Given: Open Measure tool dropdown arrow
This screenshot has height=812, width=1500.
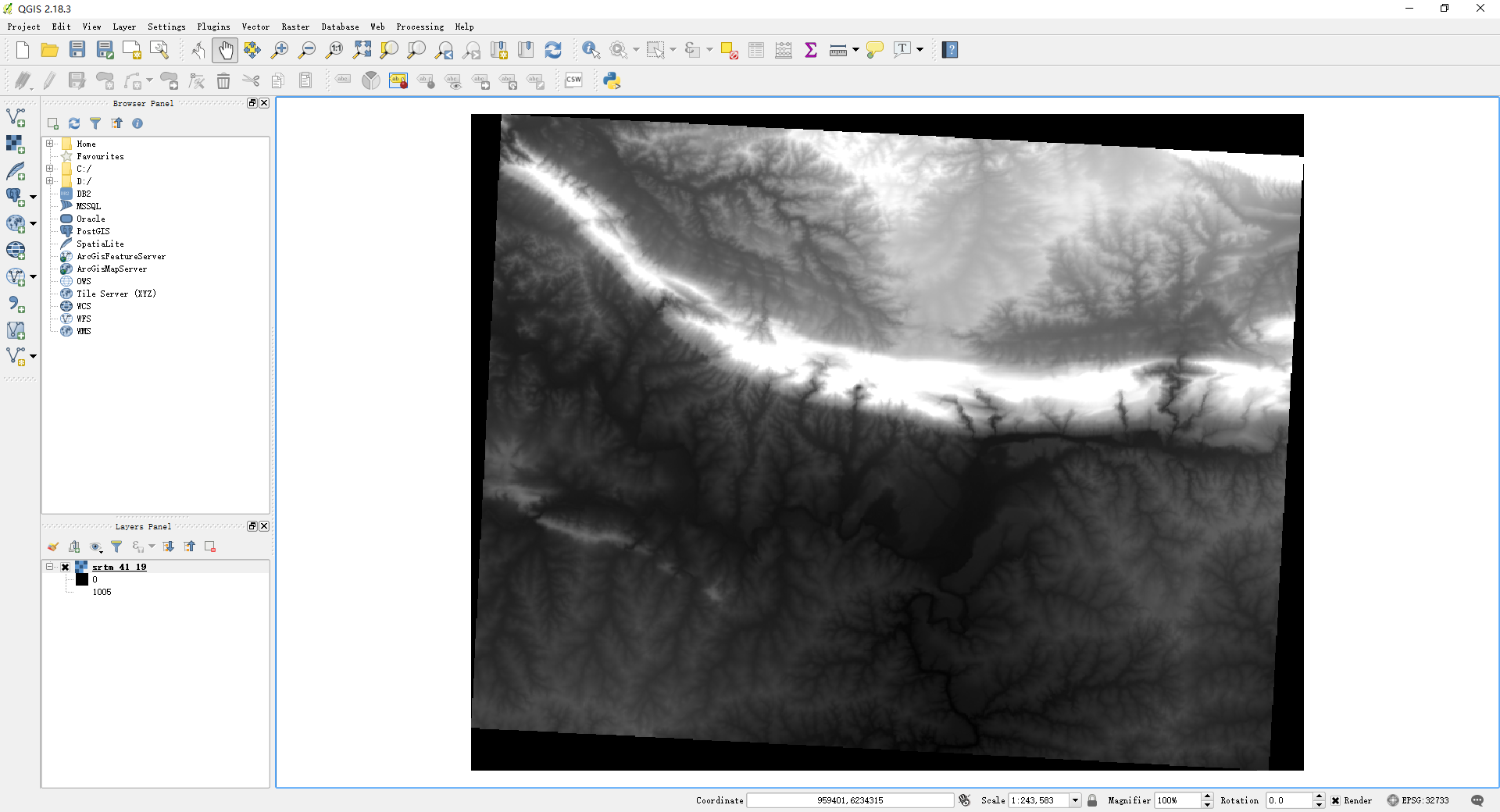Looking at the screenshot, I should (855, 50).
